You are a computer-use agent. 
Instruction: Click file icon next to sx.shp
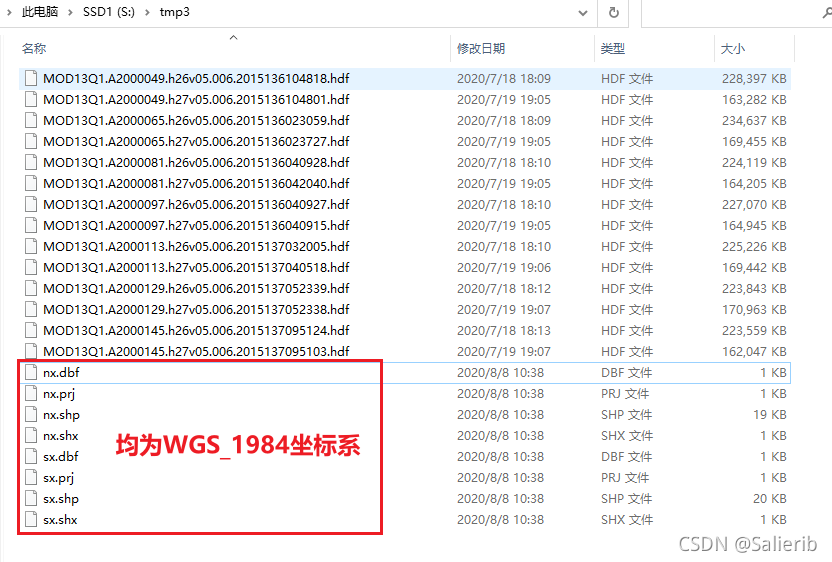coord(31,498)
